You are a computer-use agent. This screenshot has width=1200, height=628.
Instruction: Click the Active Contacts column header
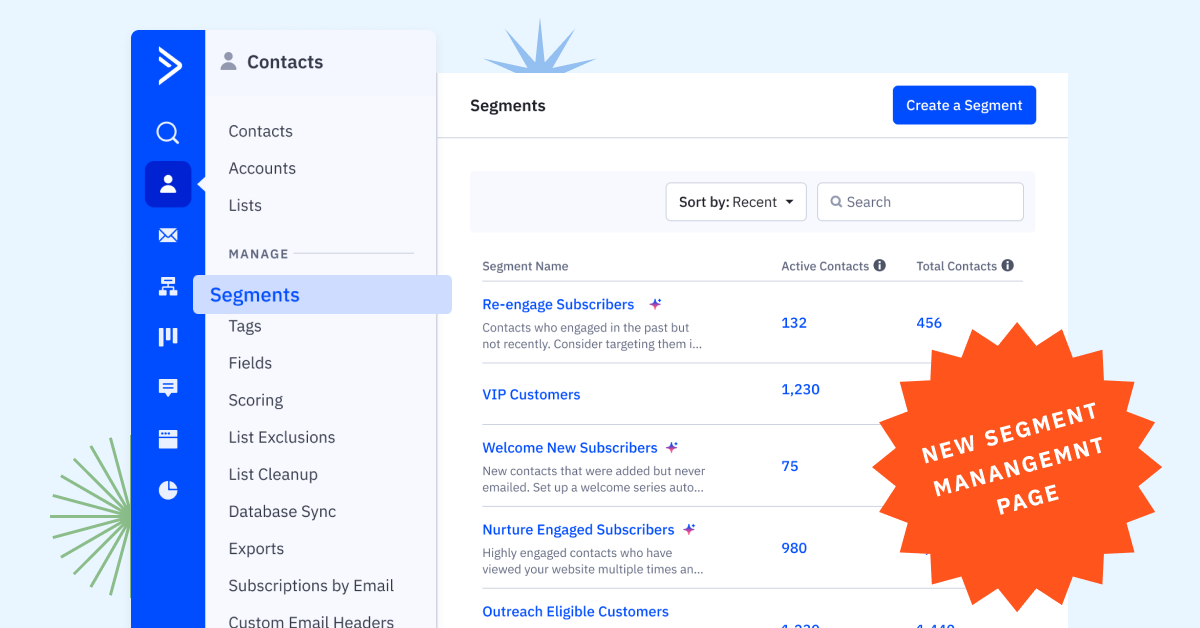pyautogui.click(x=825, y=266)
